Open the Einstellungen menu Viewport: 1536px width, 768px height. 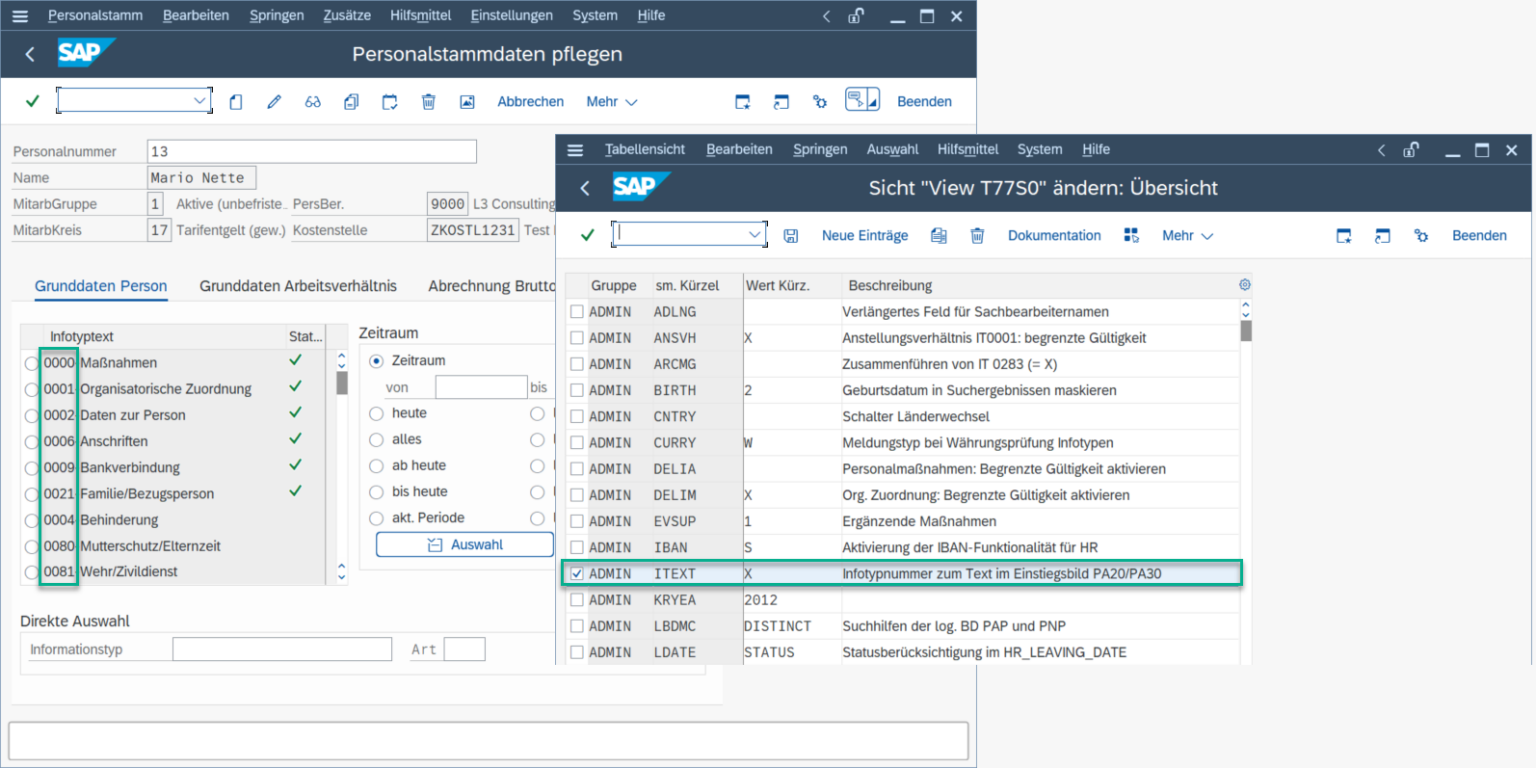pos(511,16)
